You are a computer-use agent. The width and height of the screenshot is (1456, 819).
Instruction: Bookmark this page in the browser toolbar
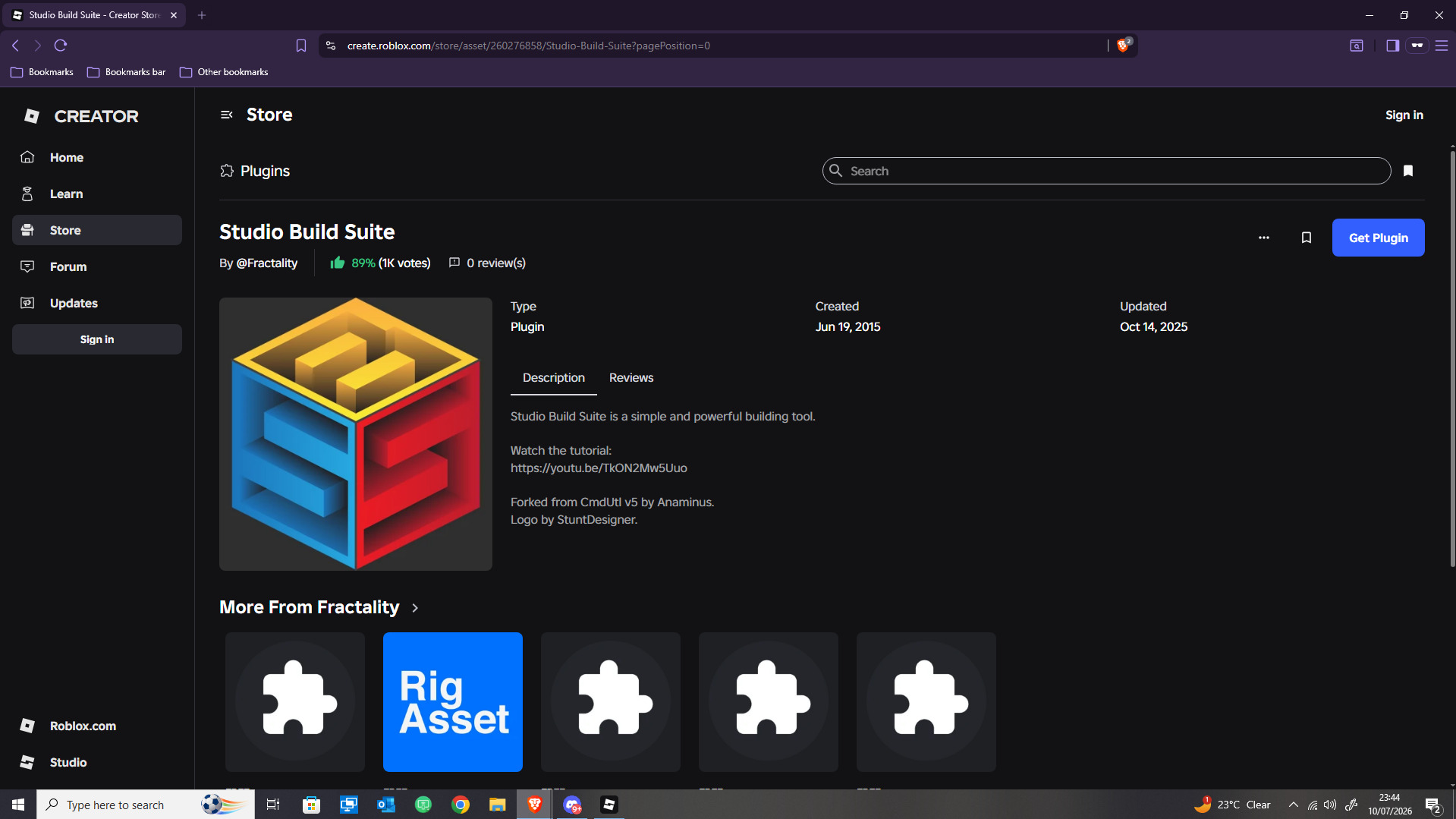301,46
